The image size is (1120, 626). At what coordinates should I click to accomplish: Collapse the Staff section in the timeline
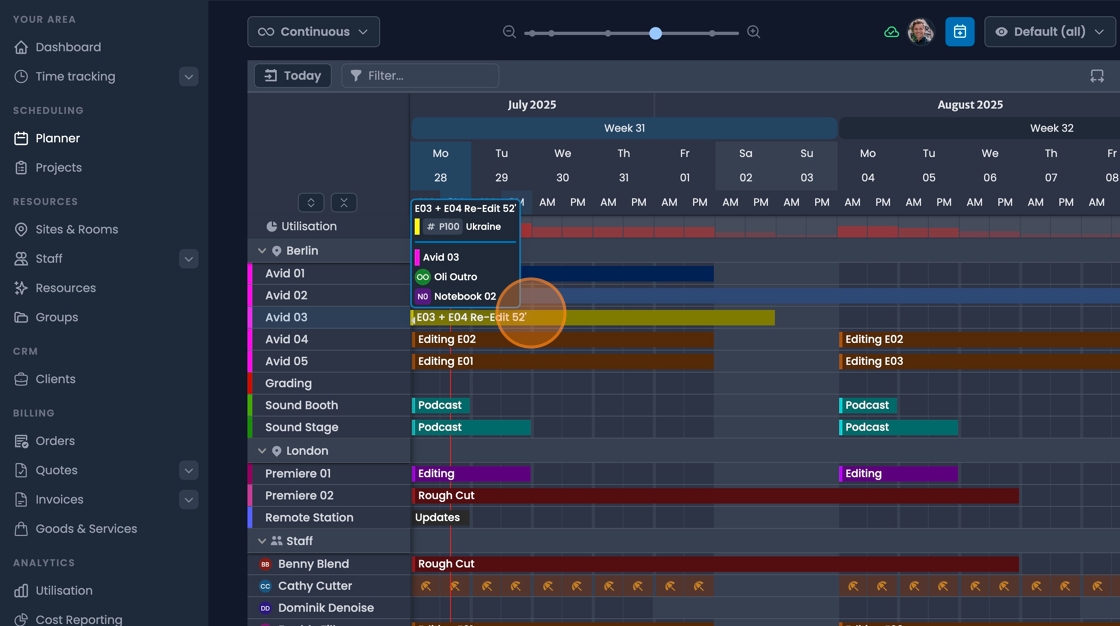pyautogui.click(x=261, y=540)
